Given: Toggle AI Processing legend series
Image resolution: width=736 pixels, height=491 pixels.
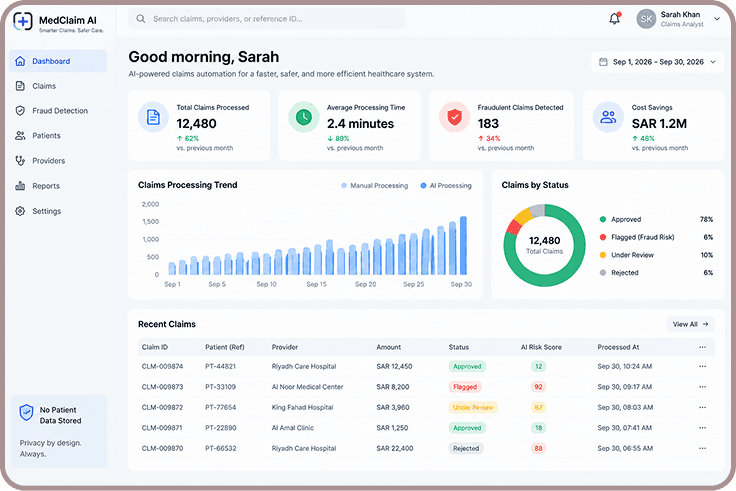Looking at the screenshot, I should click(446, 185).
